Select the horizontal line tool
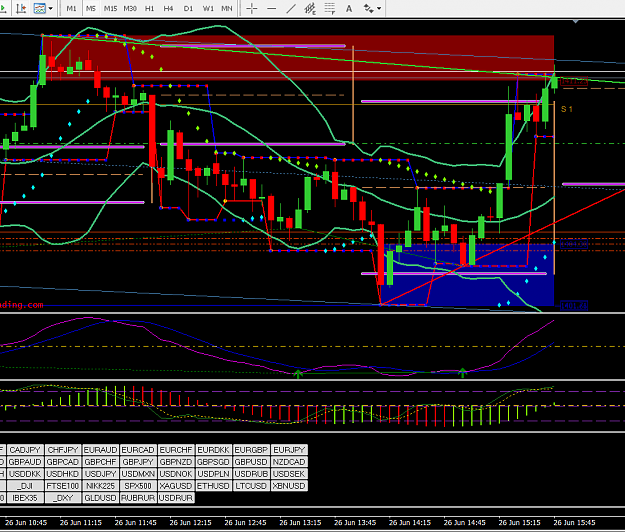 pyautogui.click(x=271, y=8)
